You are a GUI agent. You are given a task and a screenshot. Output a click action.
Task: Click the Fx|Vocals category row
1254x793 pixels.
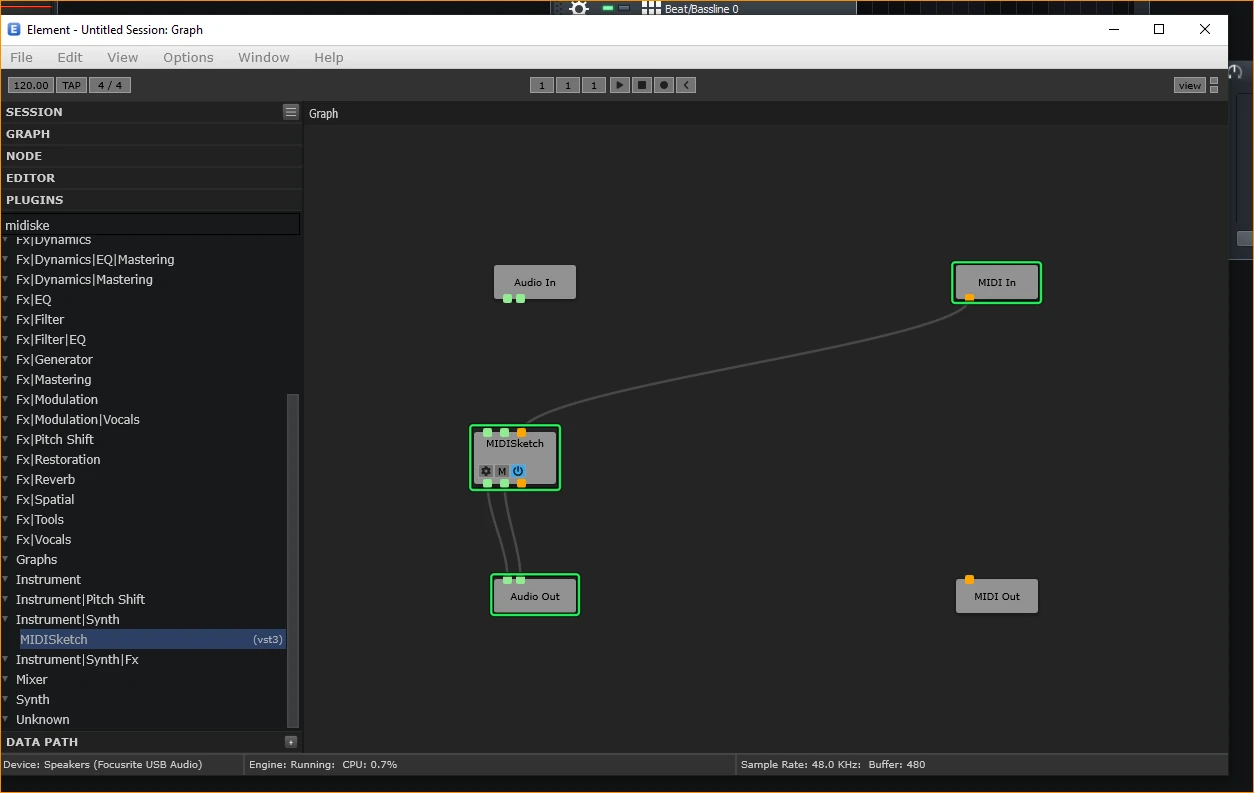click(143, 539)
